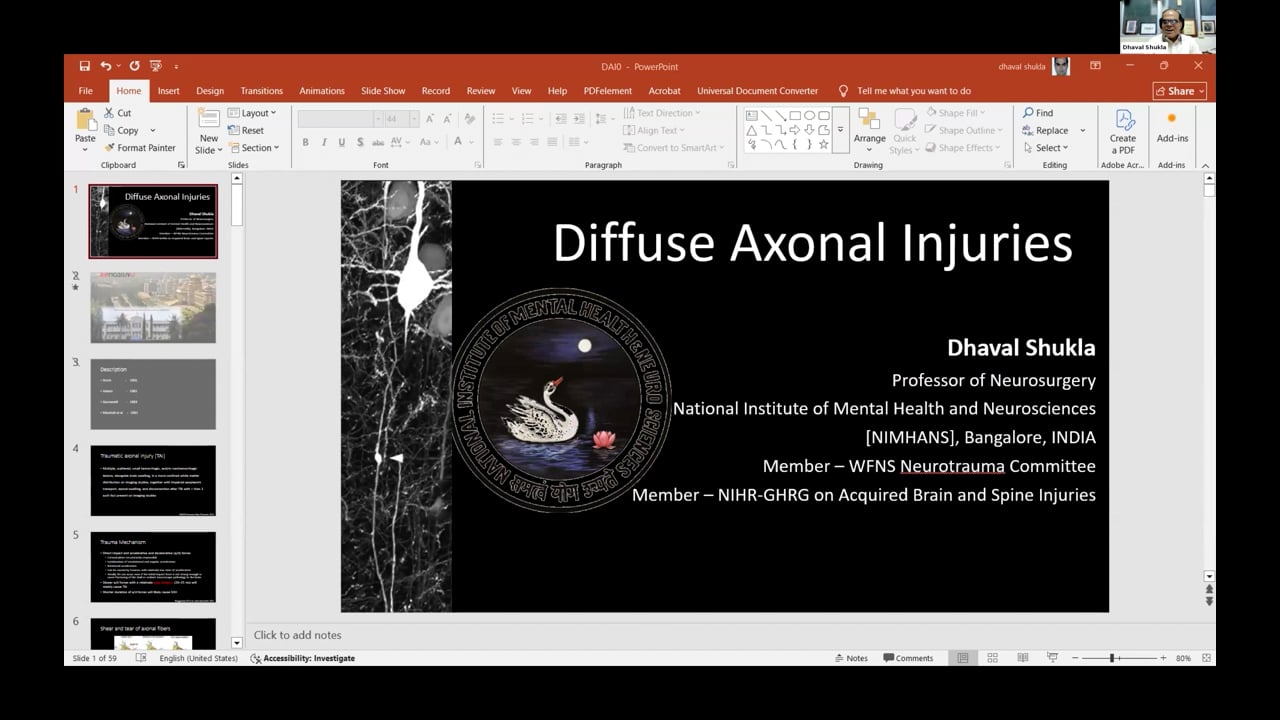Screen dimensions: 1280x720
Task: Redo the action in Quick Access
Action: [134, 66]
